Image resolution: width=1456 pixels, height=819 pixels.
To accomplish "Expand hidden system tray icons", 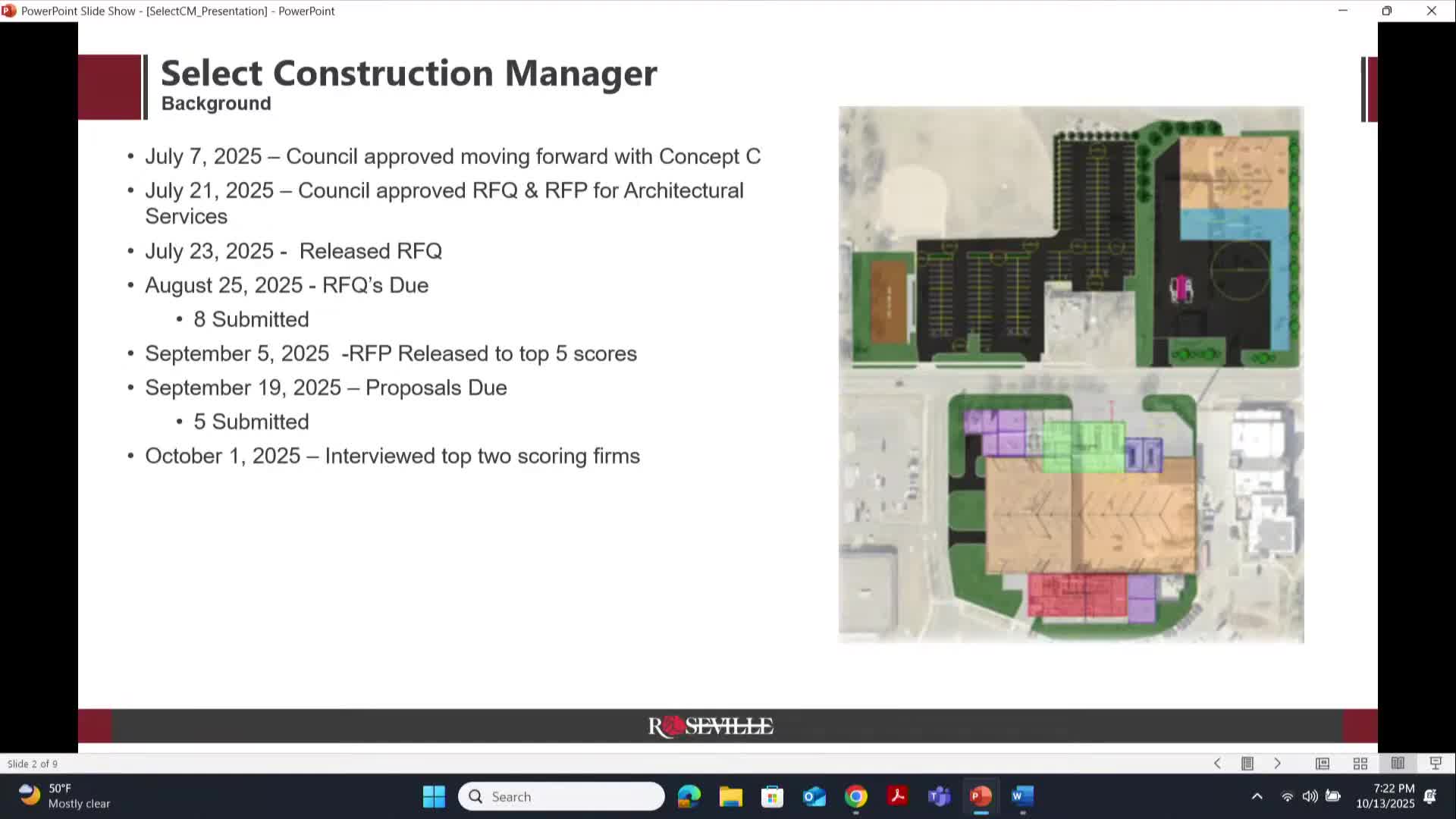I will click(x=1257, y=796).
